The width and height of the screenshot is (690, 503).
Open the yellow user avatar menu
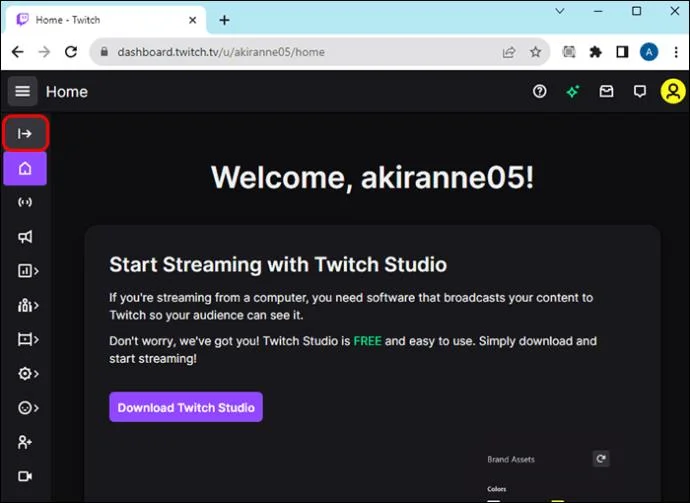point(672,92)
